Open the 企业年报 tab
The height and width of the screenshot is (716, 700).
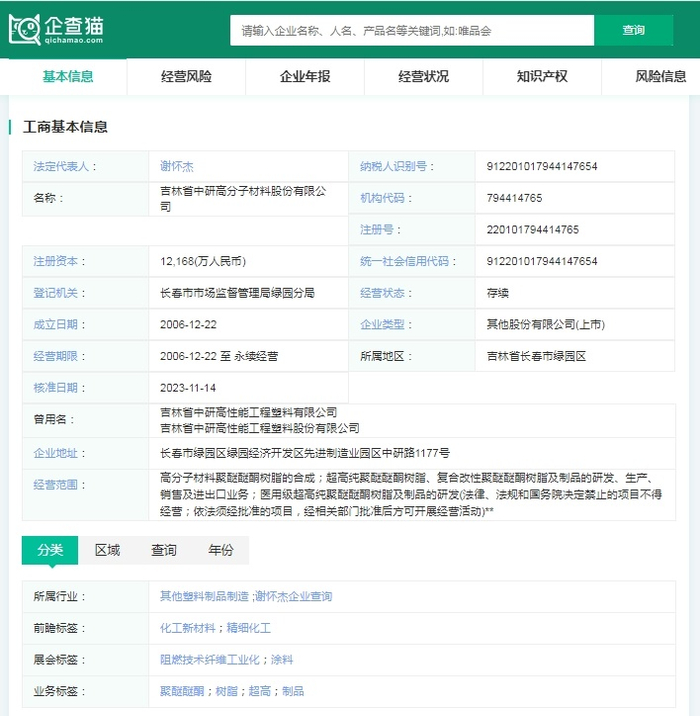[x=305, y=76]
